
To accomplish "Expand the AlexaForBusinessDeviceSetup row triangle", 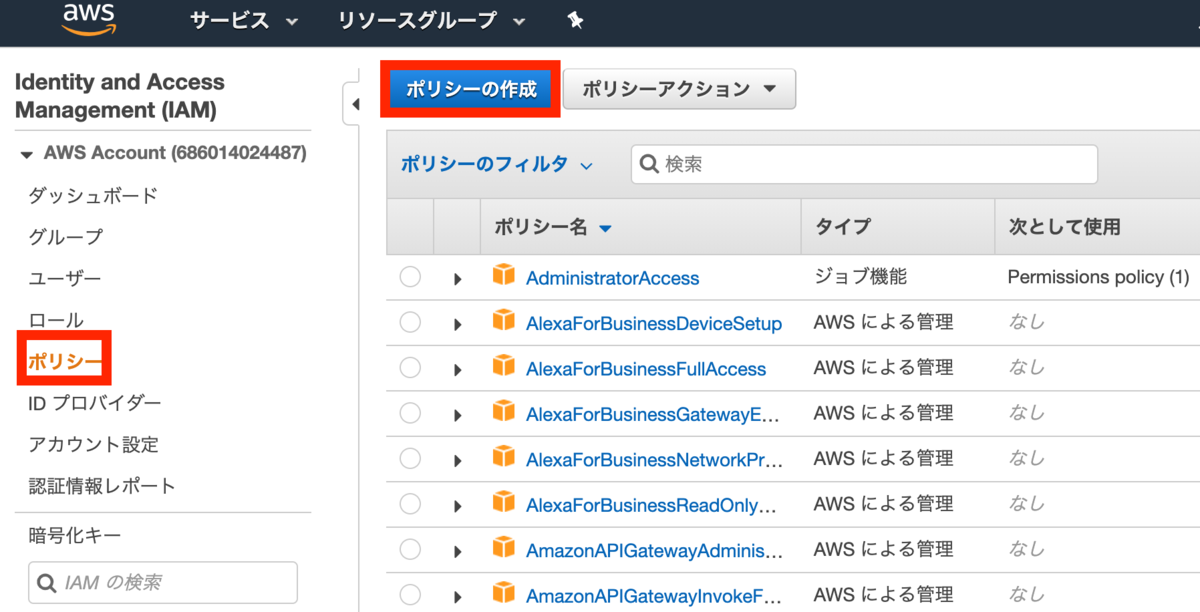I will pyautogui.click(x=458, y=324).
